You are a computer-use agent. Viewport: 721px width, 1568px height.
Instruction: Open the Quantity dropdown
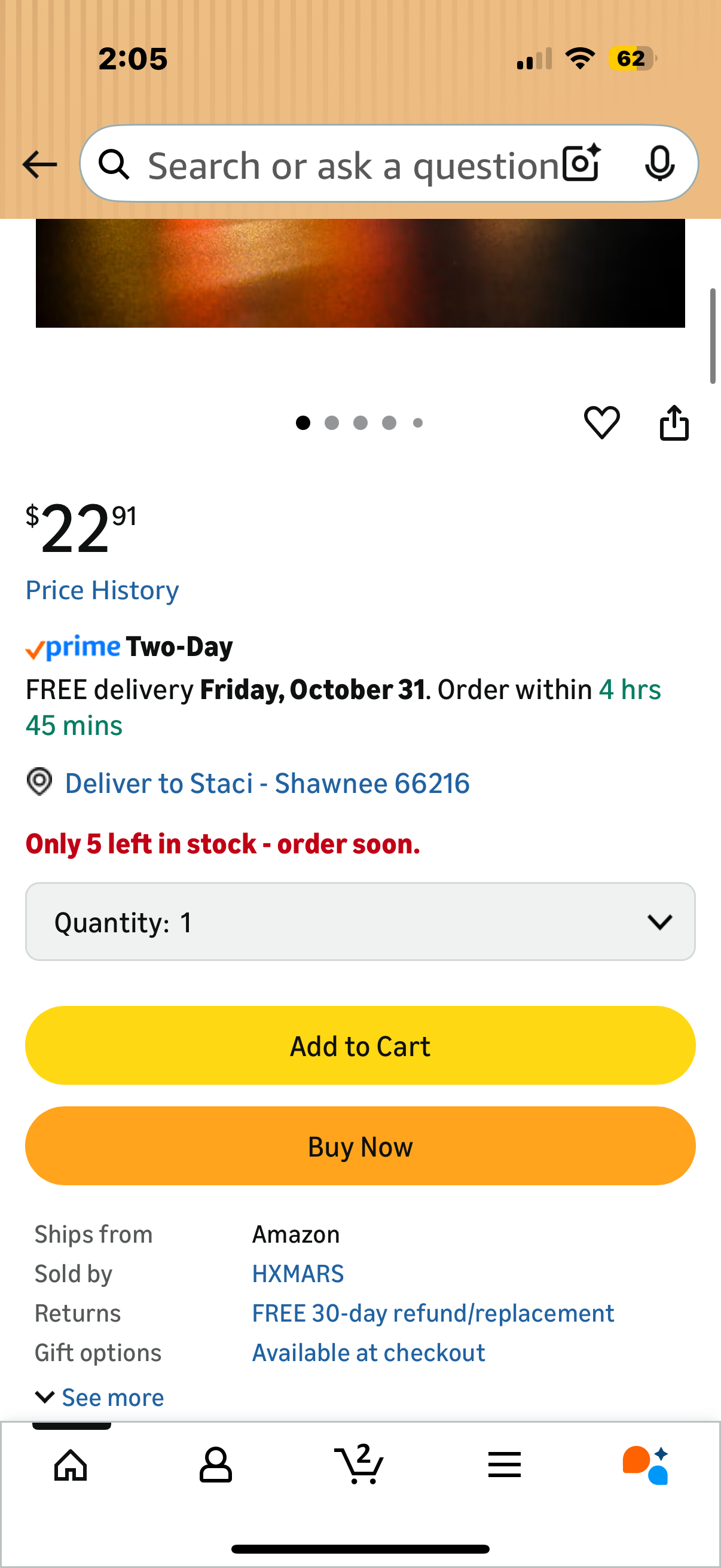(360, 922)
